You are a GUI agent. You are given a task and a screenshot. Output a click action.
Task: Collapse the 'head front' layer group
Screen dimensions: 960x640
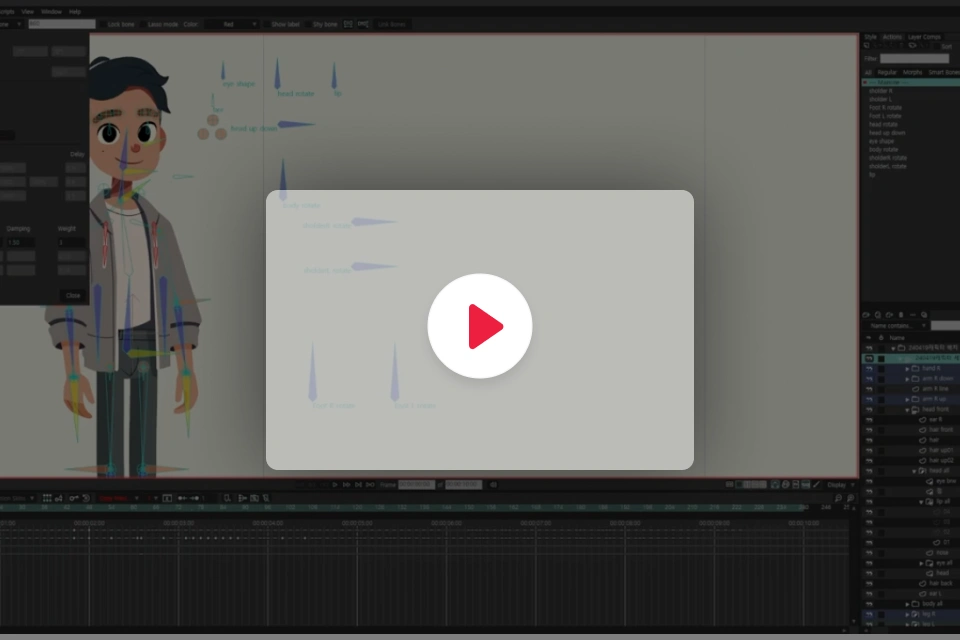tap(907, 410)
